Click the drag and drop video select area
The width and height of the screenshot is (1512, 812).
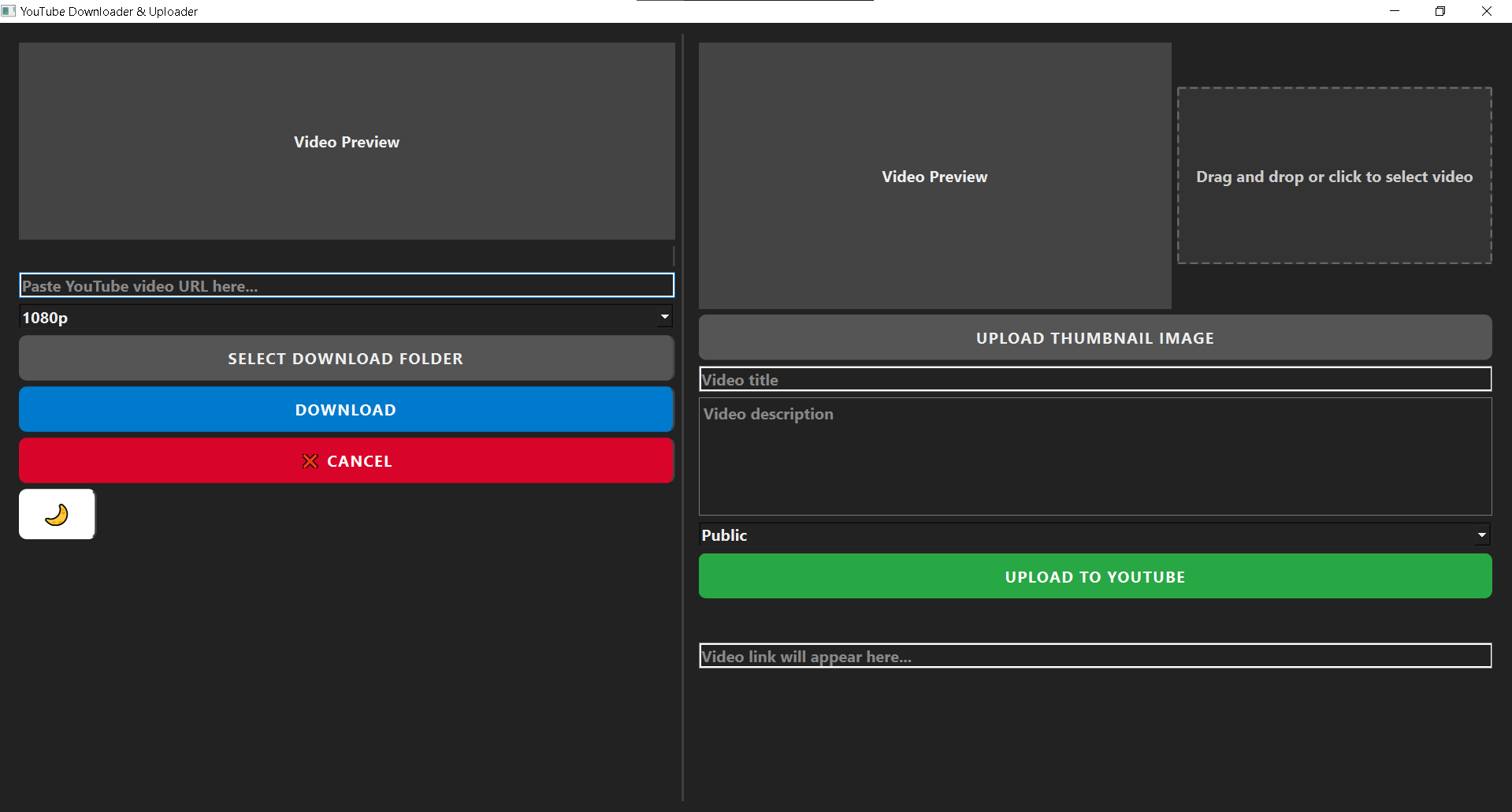pyautogui.click(x=1334, y=176)
